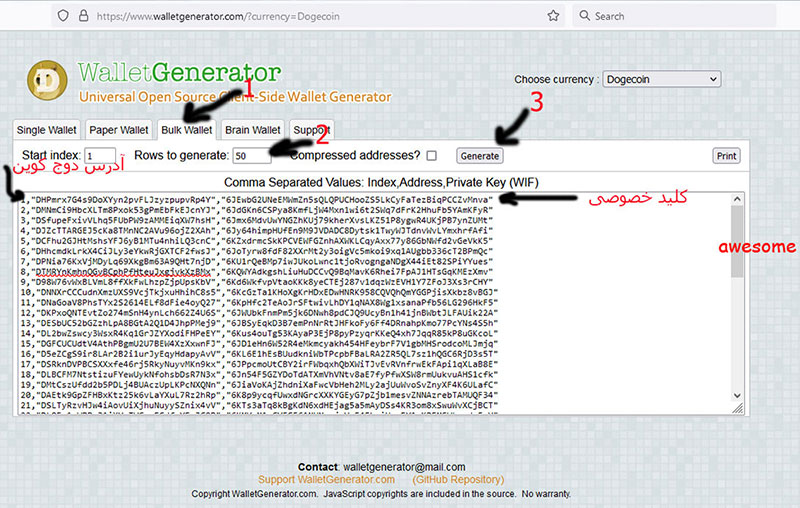This screenshot has width=800, height=508.
Task: Click the Start index input field
Action: click(x=101, y=156)
